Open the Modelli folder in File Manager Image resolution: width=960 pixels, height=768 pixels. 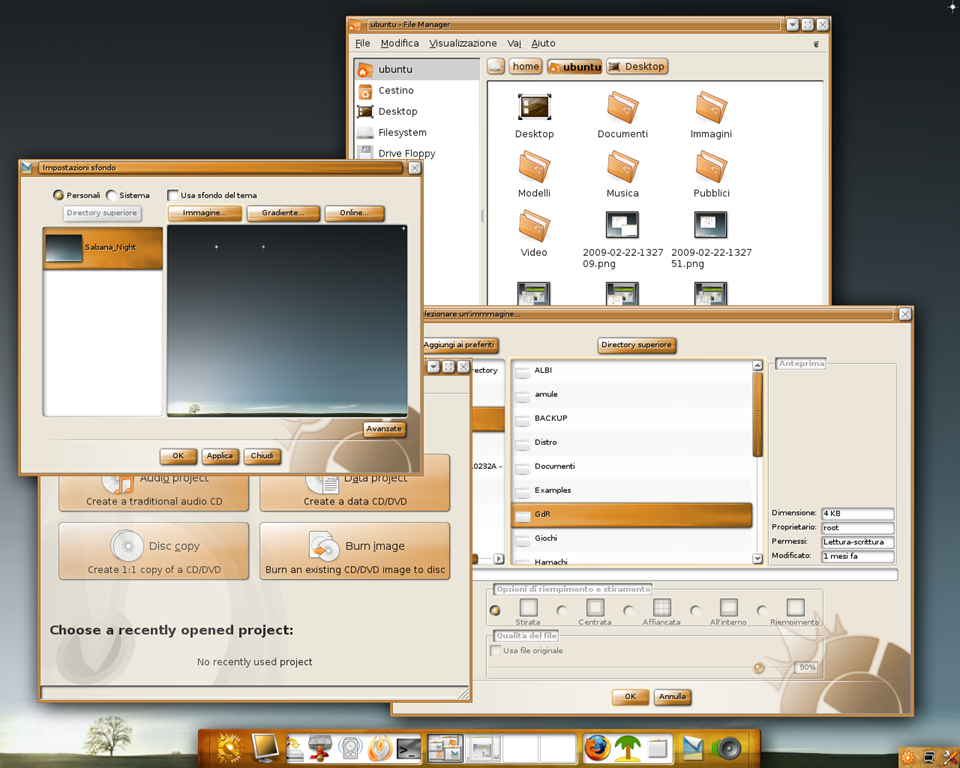534,175
